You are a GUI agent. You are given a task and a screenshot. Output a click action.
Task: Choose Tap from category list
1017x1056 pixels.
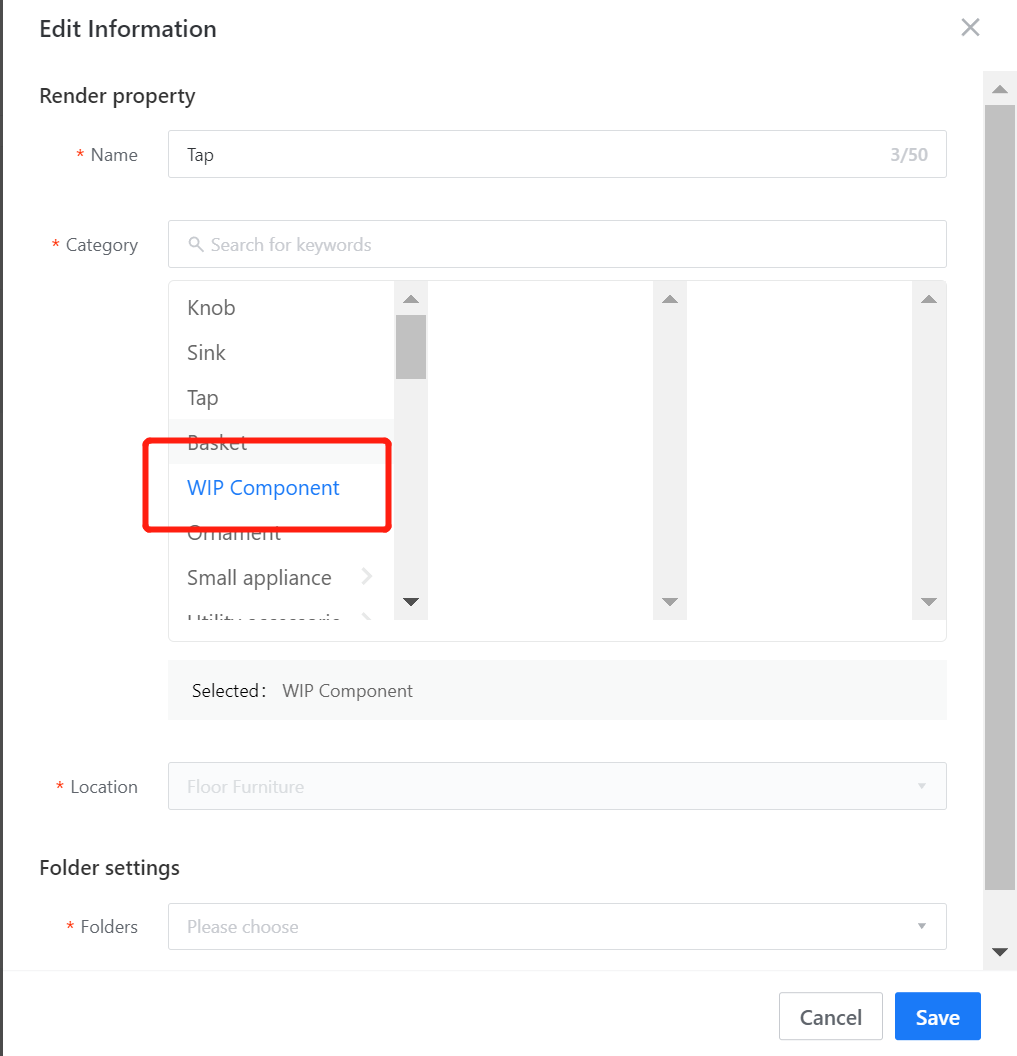coord(203,398)
